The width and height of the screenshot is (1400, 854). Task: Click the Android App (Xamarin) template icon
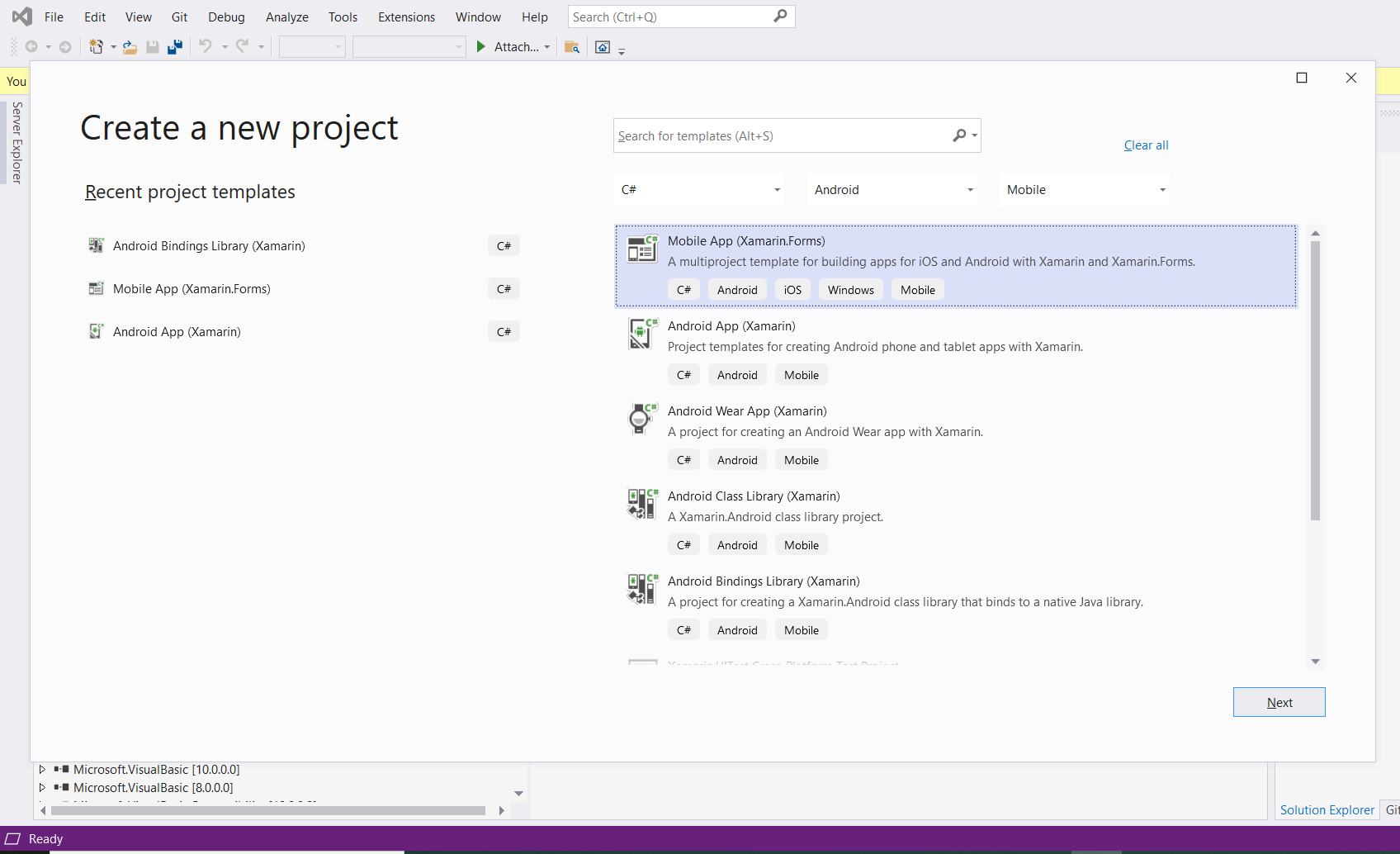pos(641,334)
